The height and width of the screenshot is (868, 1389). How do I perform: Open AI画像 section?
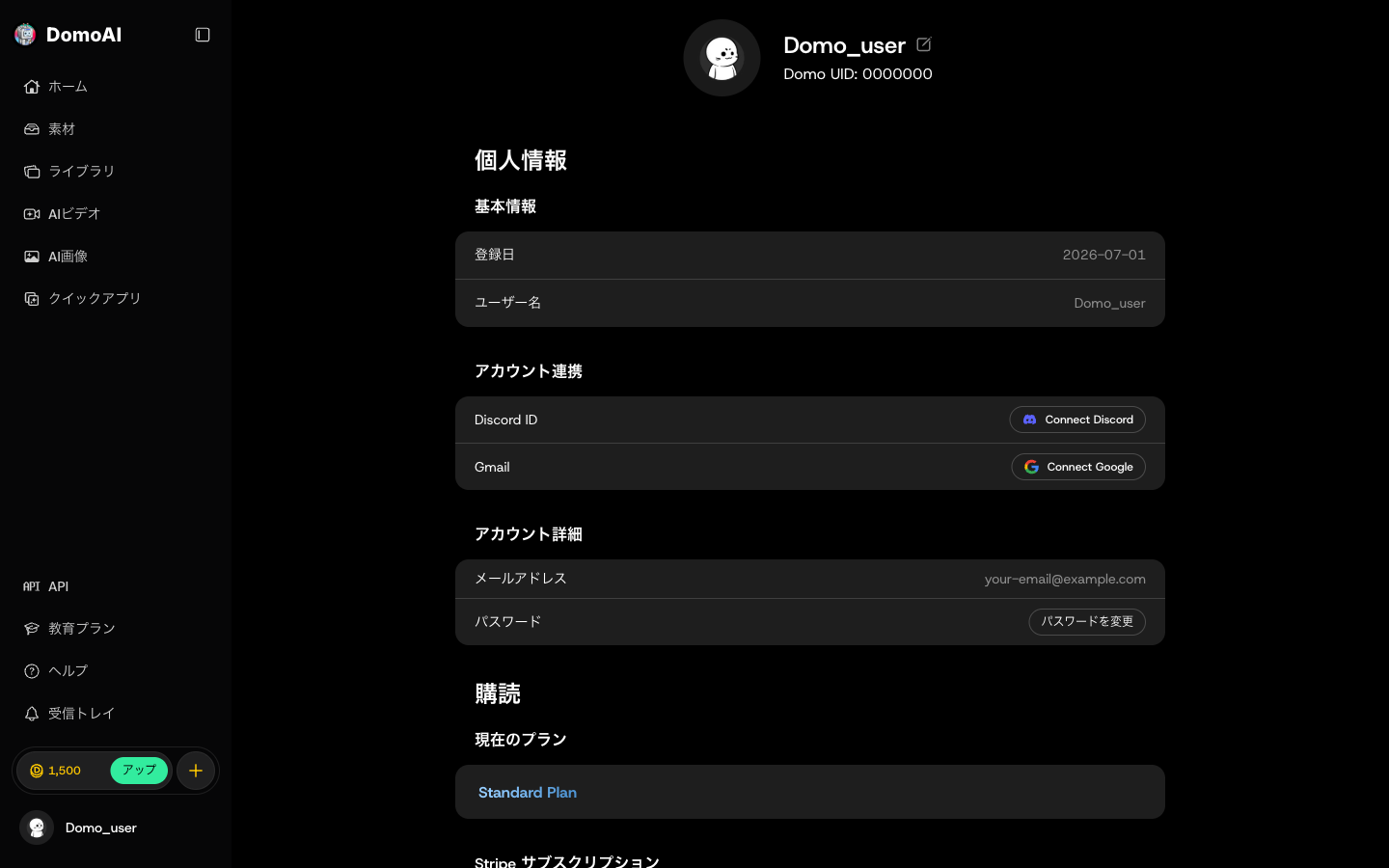(68, 257)
